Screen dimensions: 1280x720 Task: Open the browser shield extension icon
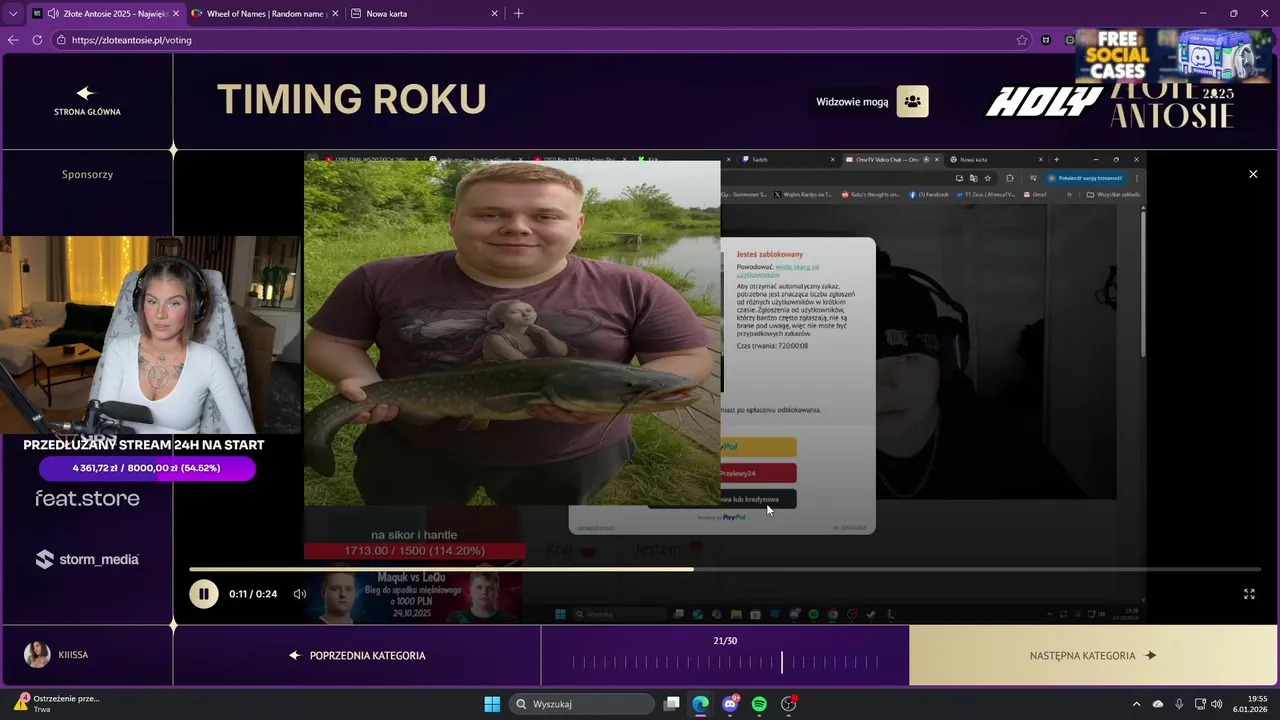point(1046,40)
